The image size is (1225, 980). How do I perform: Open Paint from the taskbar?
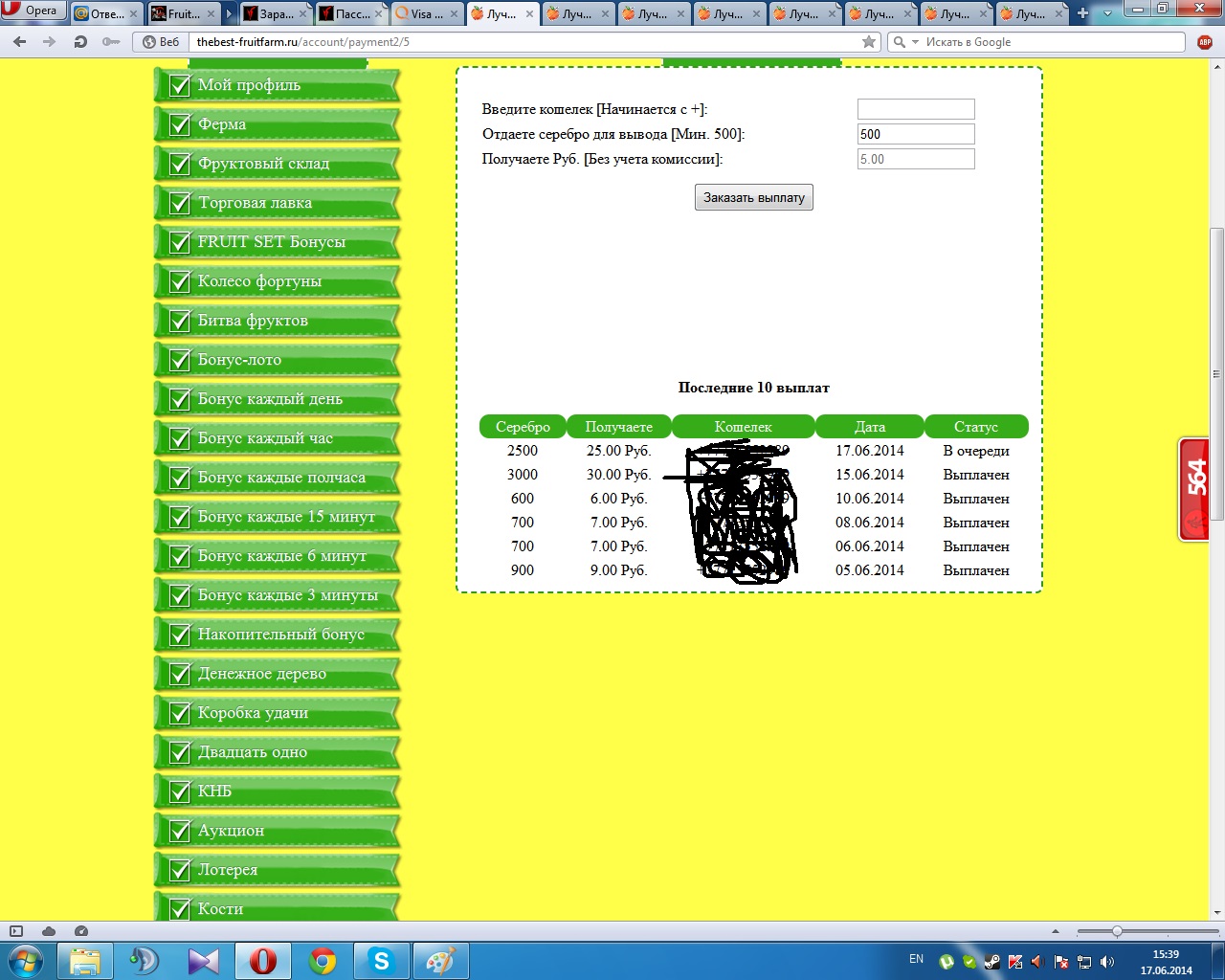click(x=441, y=961)
